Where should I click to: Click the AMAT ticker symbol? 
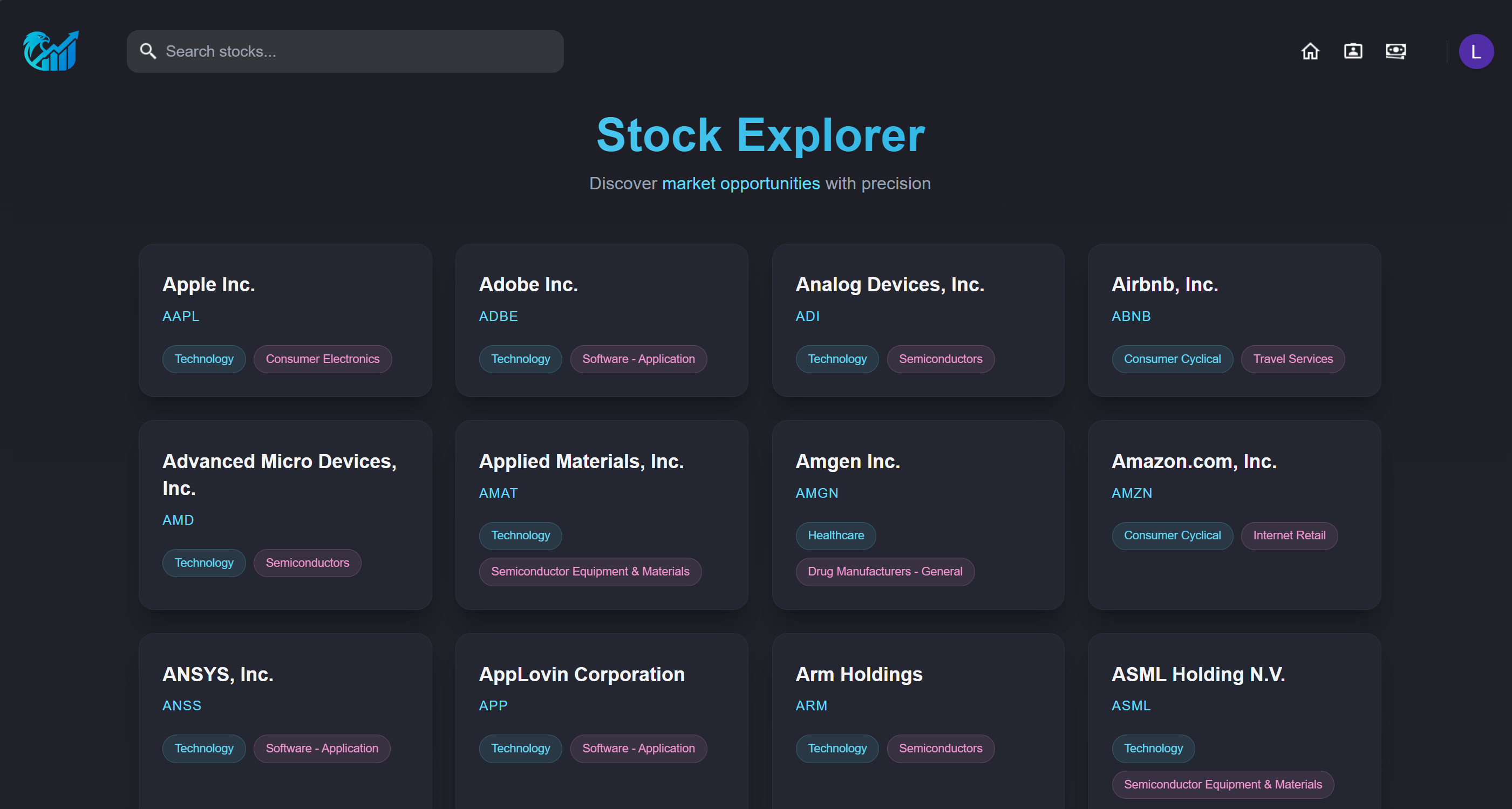[x=498, y=493]
